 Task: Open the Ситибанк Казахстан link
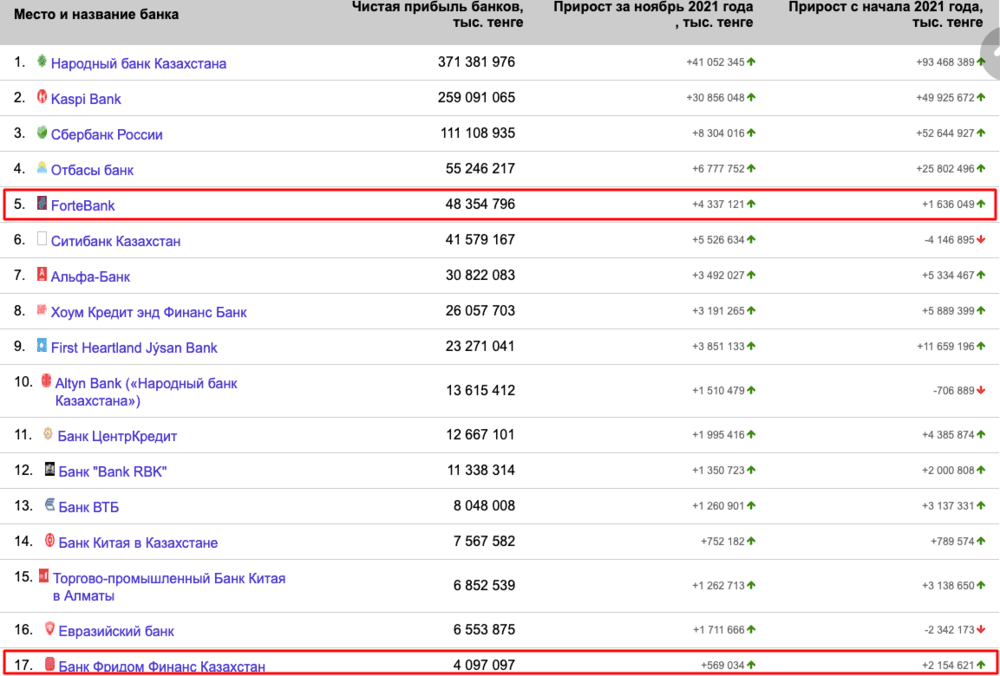115,242
